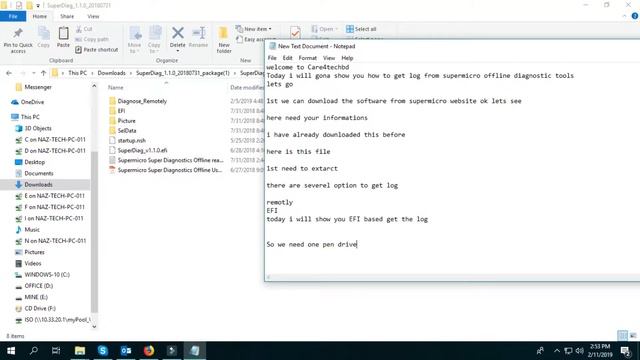The width and height of the screenshot is (640, 360).
Task: Click the Copy ribbon icon
Action: [43, 33]
